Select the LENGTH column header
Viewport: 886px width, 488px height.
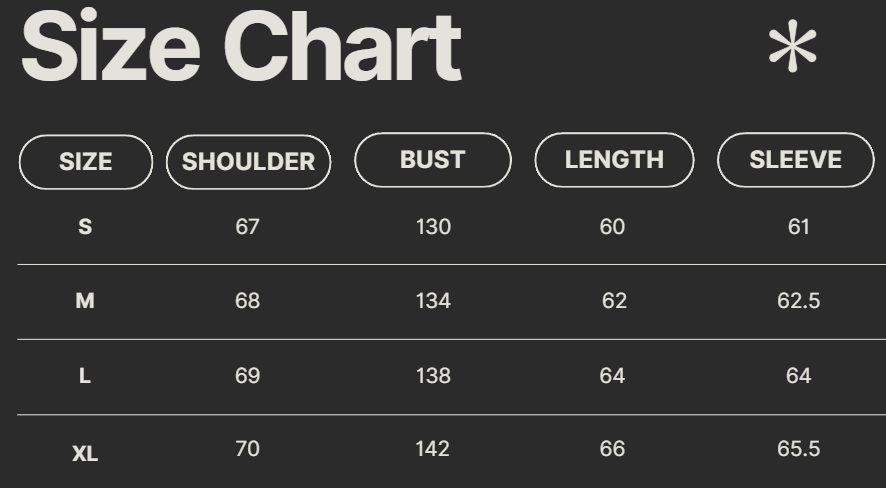[x=614, y=160]
